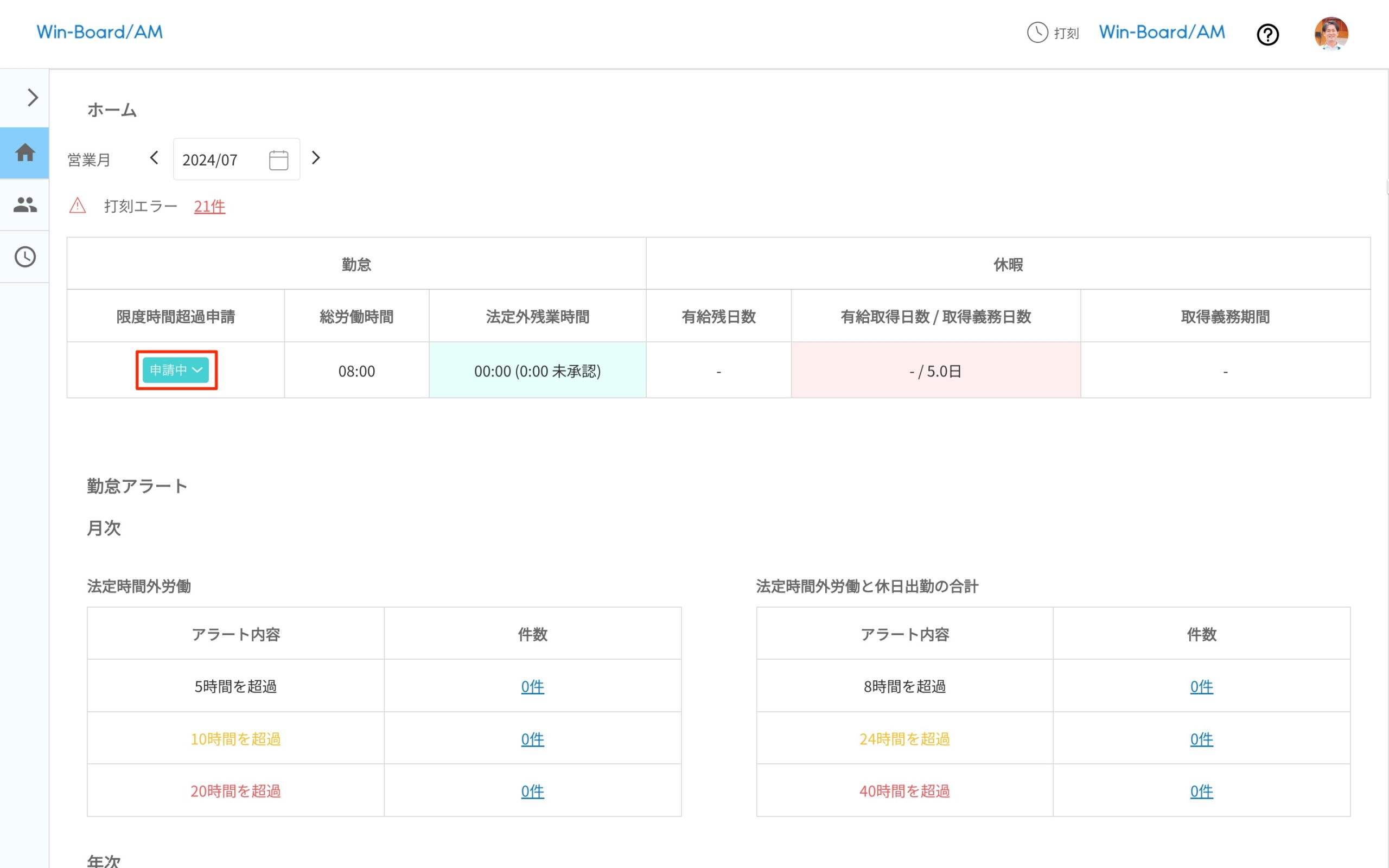Screen dimensions: 1389x868
Task: Open the 0件 link for 5時間を超過
Action: pos(532,687)
